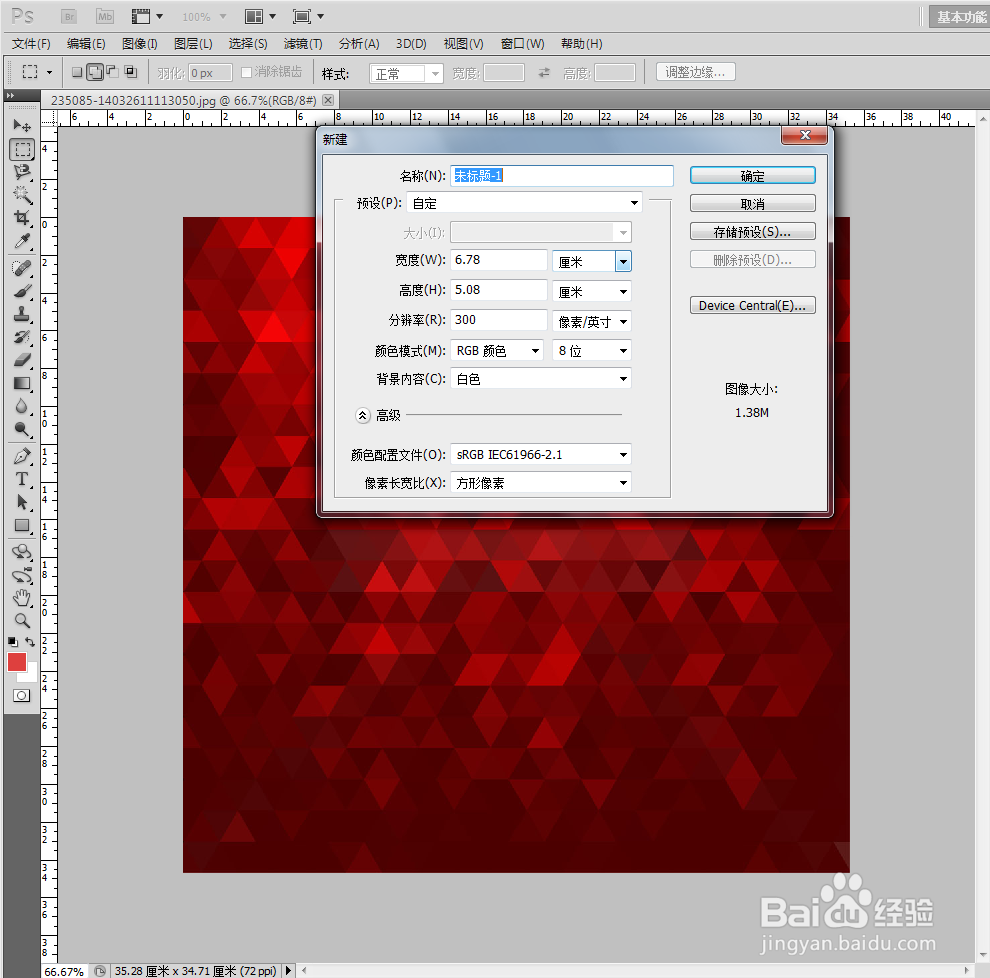Select the Hand tool

point(22,598)
